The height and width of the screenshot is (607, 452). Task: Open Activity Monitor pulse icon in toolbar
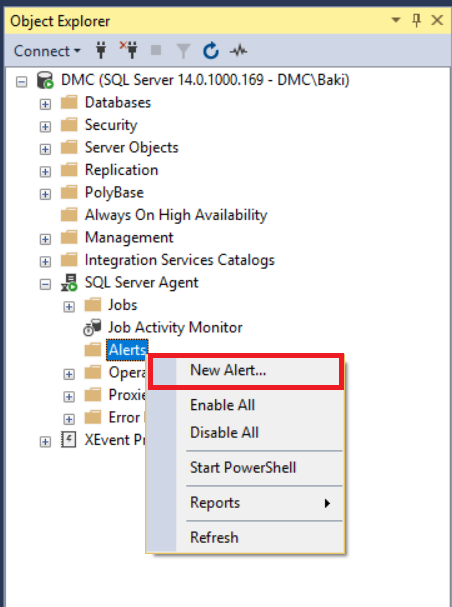click(238, 51)
